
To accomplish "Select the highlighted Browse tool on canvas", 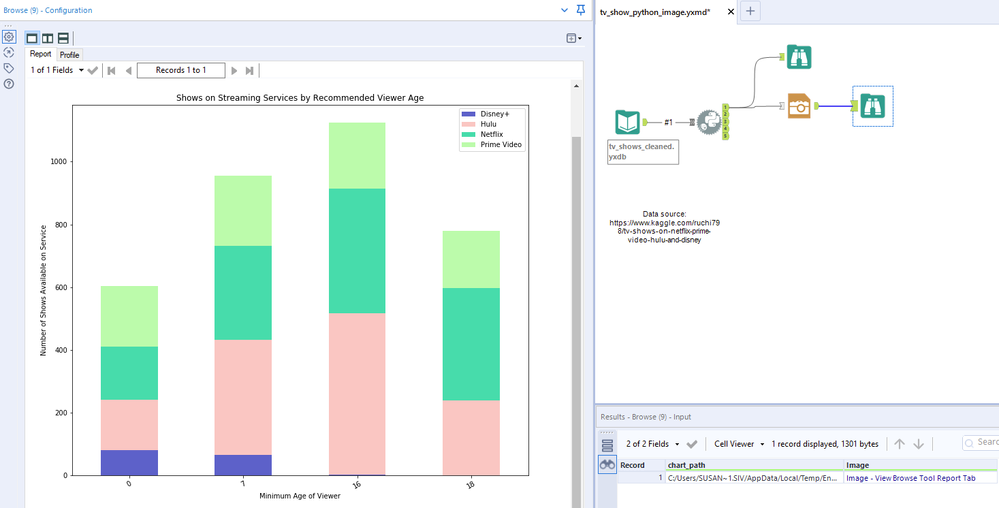I will pyautogui.click(x=873, y=106).
